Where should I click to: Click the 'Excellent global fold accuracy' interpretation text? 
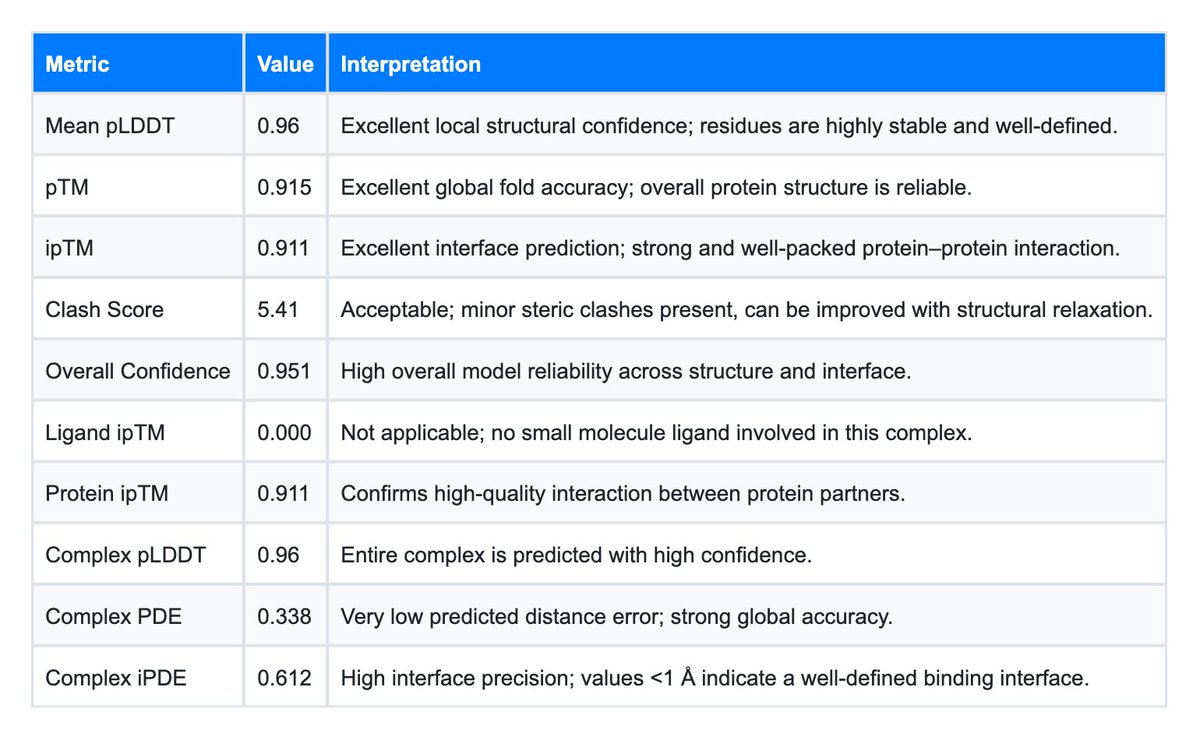(x=656, y=187)
